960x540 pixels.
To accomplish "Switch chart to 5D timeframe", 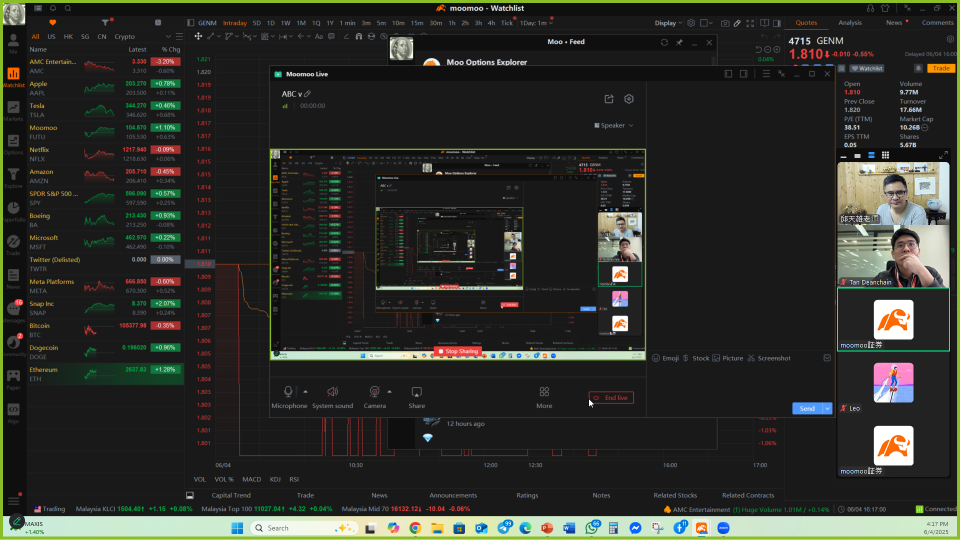I will tap(257, 23).
